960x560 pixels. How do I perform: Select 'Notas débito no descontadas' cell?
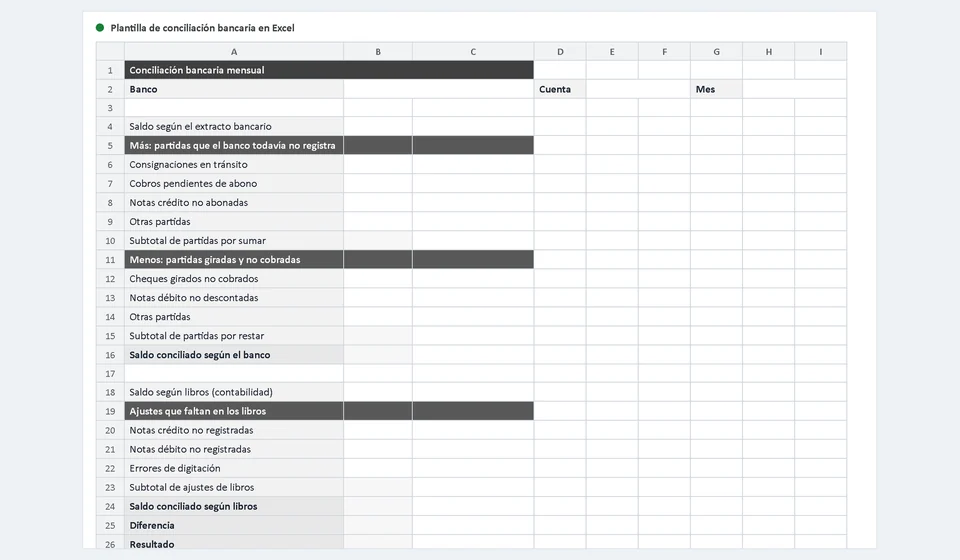[x=234, y=297]
